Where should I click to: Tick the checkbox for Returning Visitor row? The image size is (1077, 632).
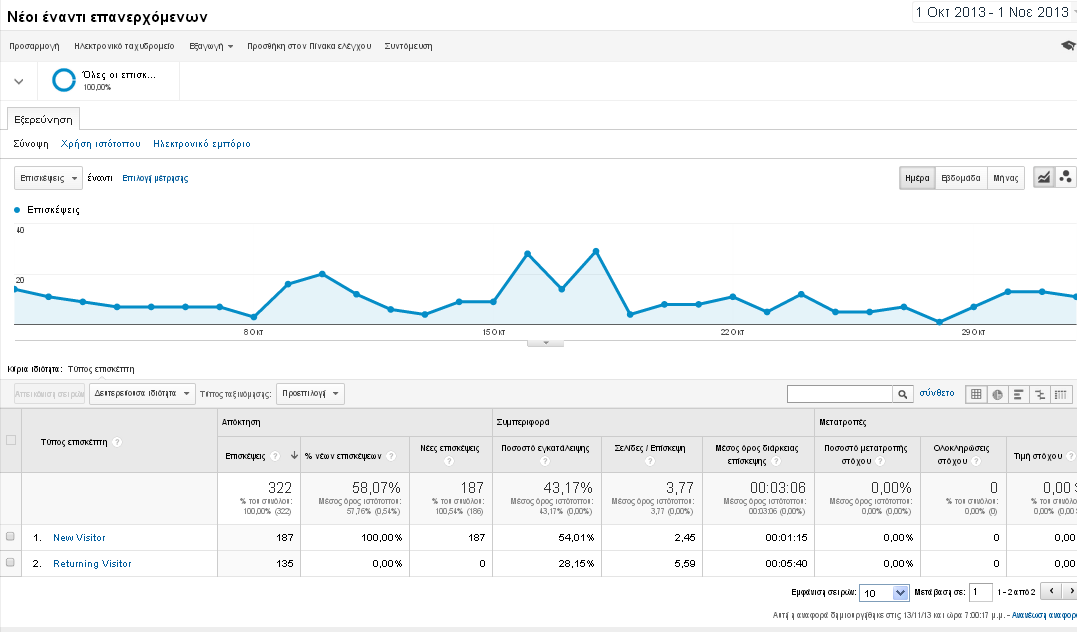tap(10, 563)
